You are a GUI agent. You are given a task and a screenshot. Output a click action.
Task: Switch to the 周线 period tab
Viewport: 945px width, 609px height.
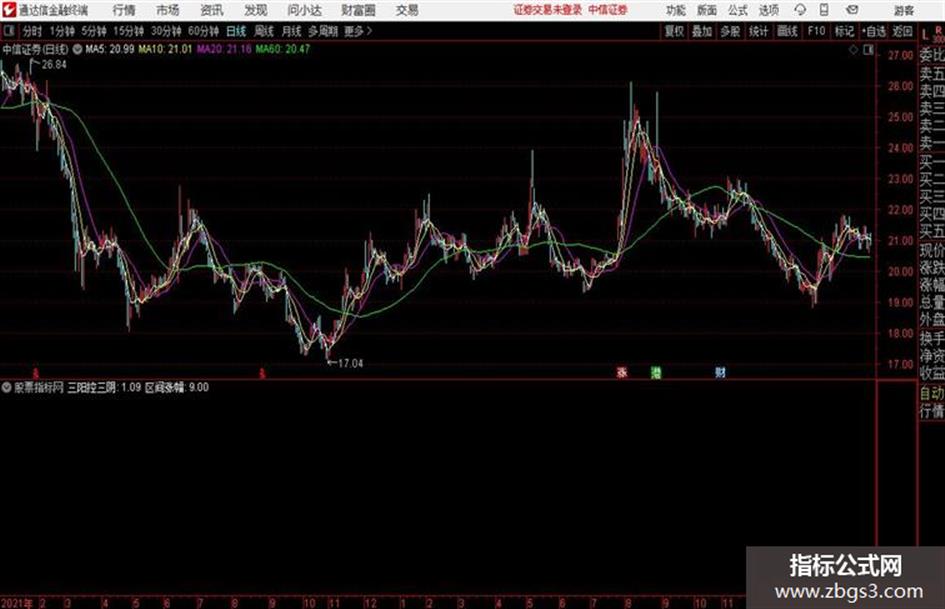click(264, 31)
